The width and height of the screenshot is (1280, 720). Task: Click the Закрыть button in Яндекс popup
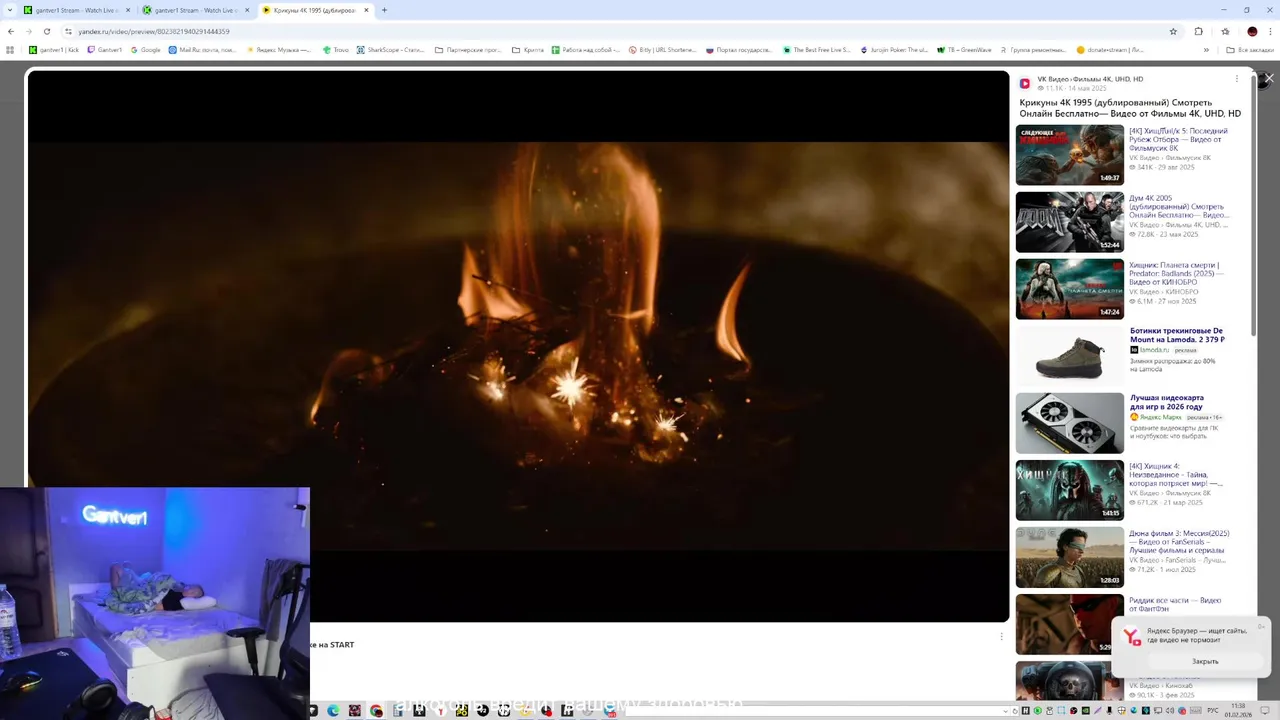point(1205,661)
